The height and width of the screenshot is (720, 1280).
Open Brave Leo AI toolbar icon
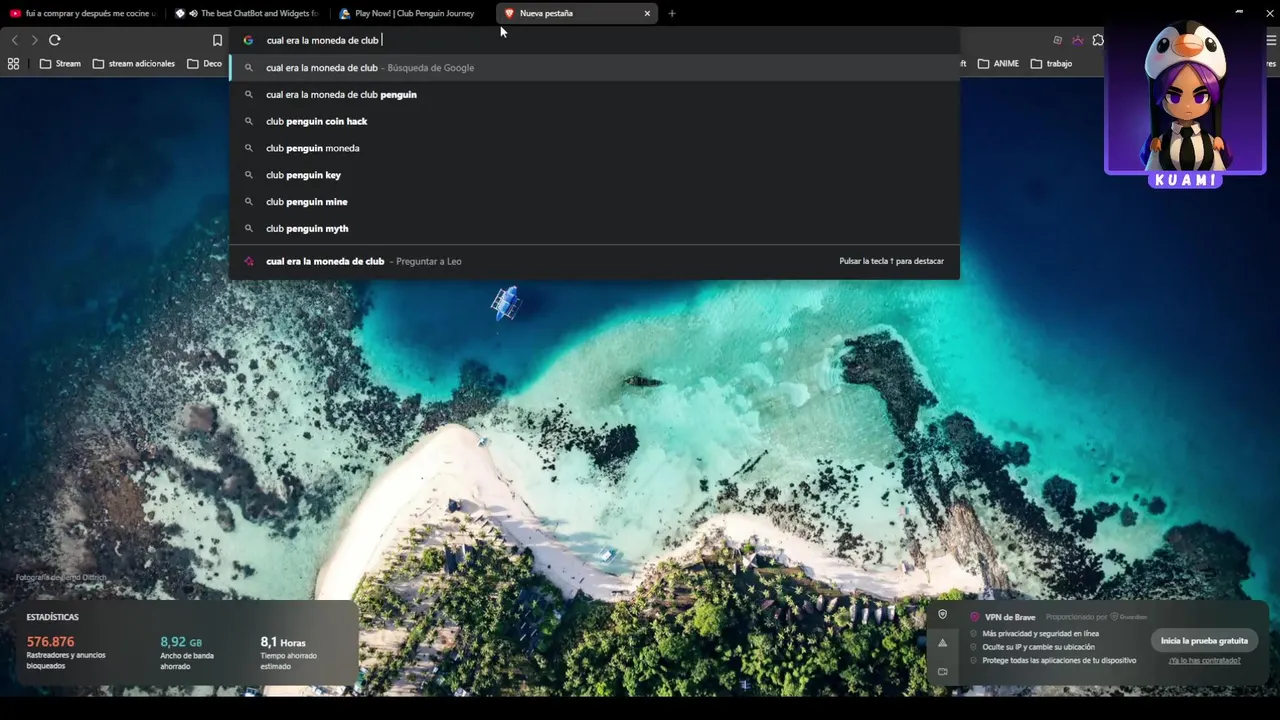[x=1078, y=40]
